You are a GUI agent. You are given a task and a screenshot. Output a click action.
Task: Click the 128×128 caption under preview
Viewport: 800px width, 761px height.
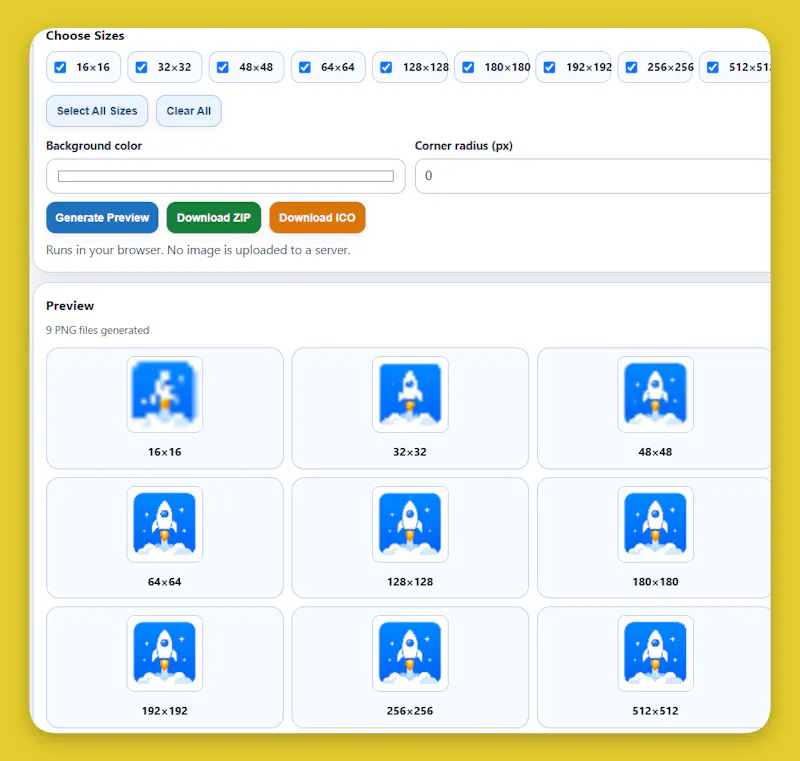click(410, 582)
